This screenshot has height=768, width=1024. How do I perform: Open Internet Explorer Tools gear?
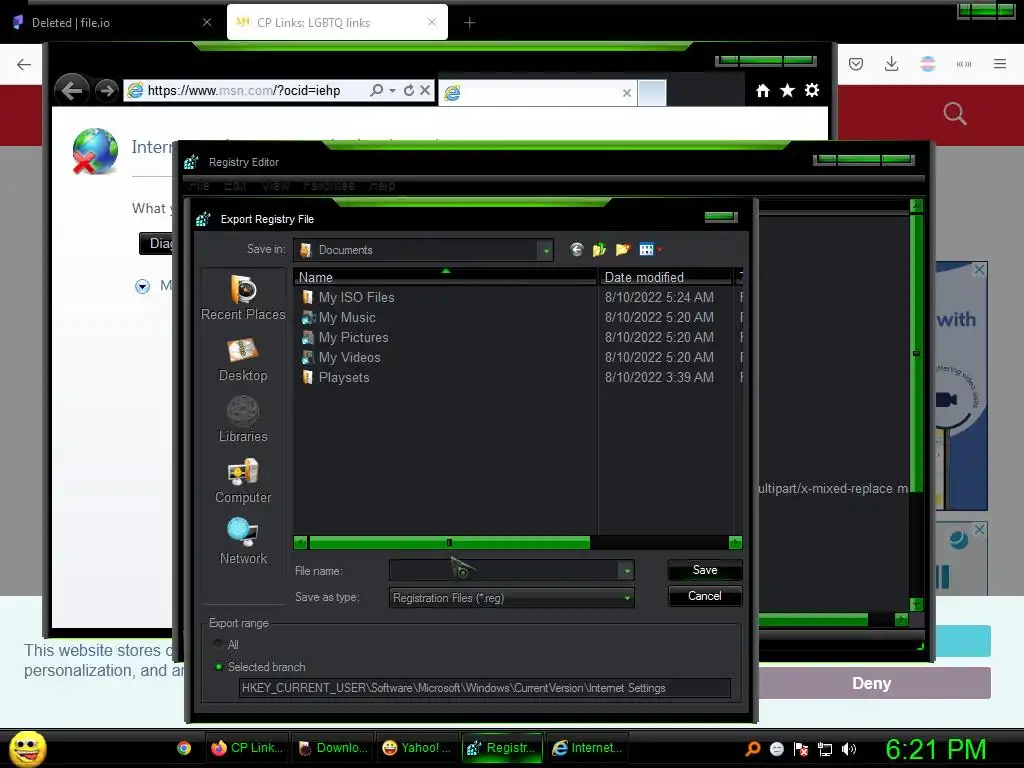812,90
